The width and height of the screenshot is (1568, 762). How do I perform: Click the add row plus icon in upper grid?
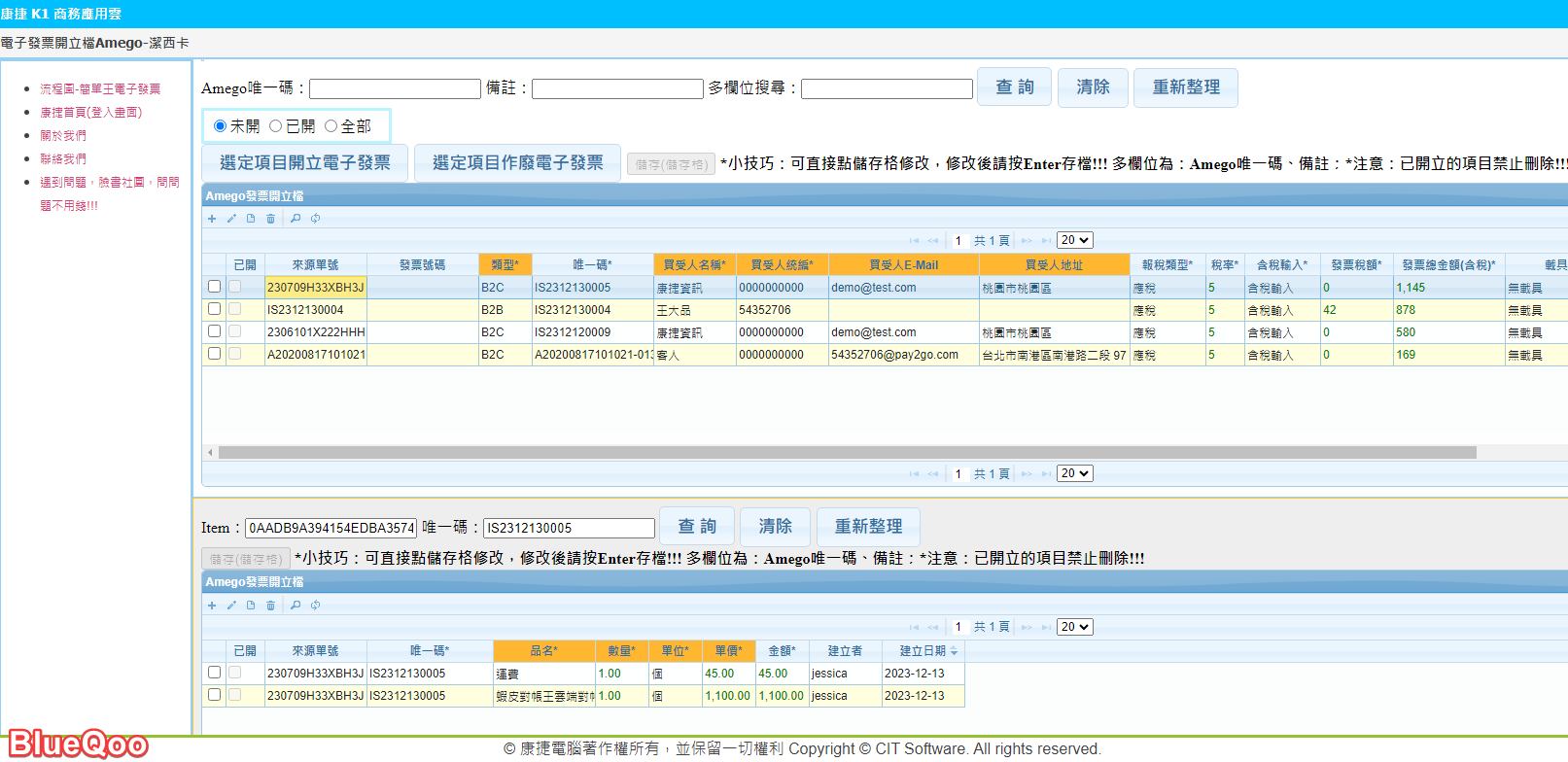coord(212,219)
